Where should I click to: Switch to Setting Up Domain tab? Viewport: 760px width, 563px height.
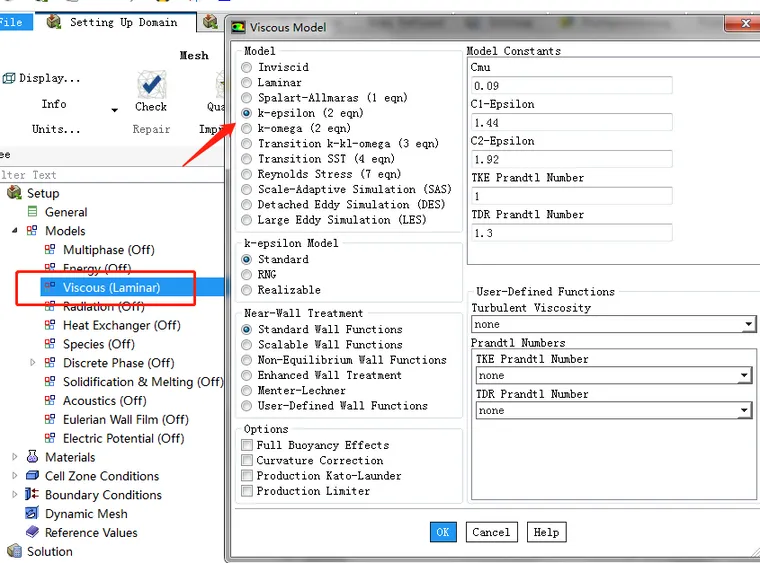tap(115, 22)
